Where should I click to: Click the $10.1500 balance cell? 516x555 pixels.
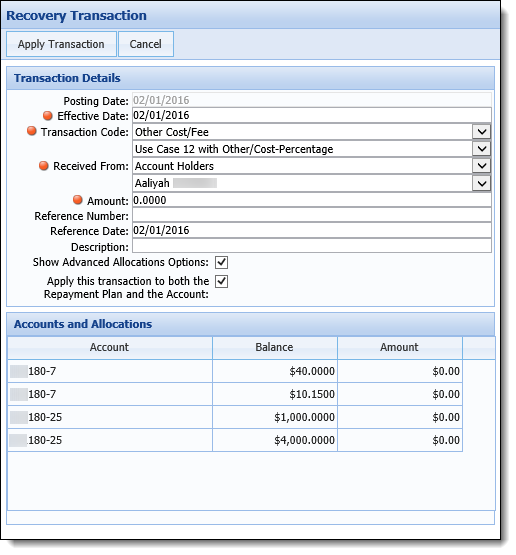275,394
